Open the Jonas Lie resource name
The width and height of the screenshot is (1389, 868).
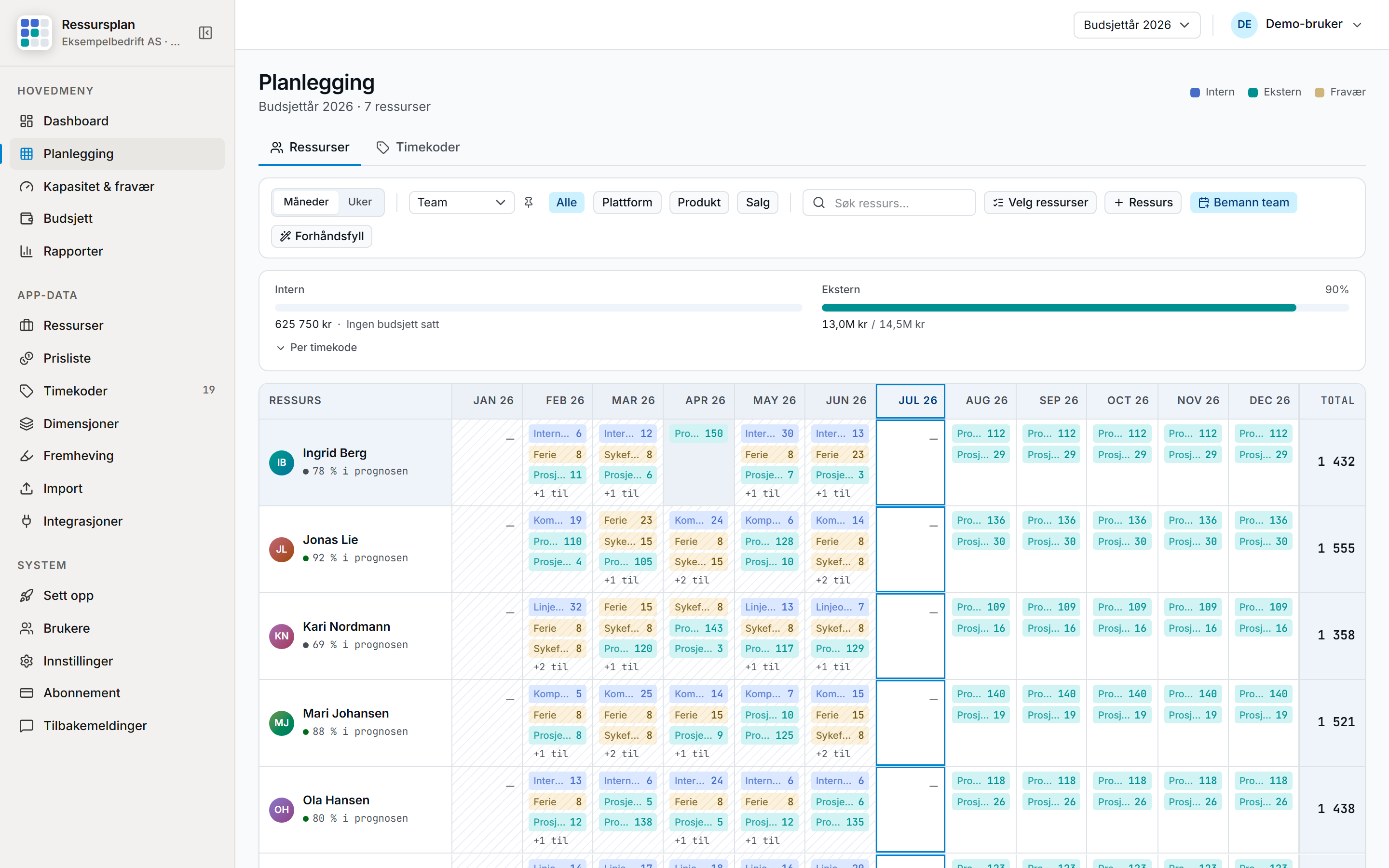tap(330, 540)
